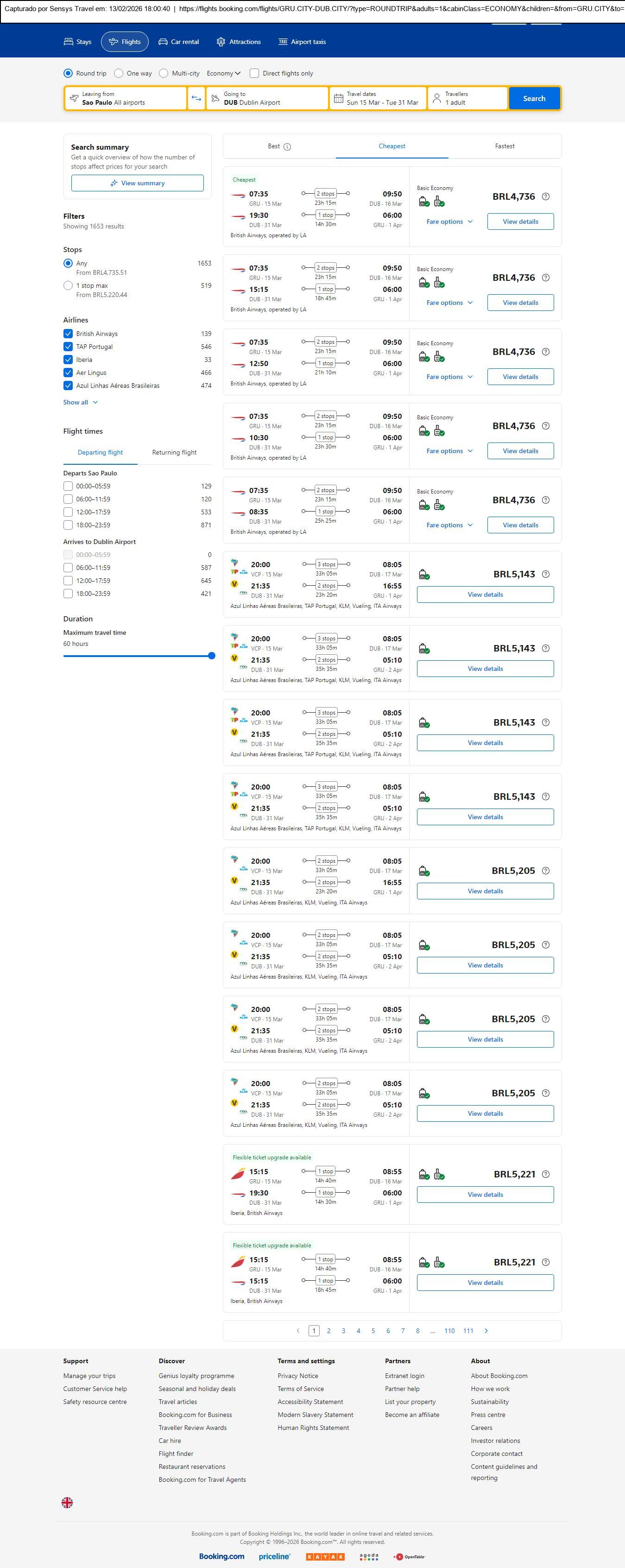The height and width of the screenshot is (1568, 625).
Task: Open the Attractions section icon
Action: click(221, 42)
